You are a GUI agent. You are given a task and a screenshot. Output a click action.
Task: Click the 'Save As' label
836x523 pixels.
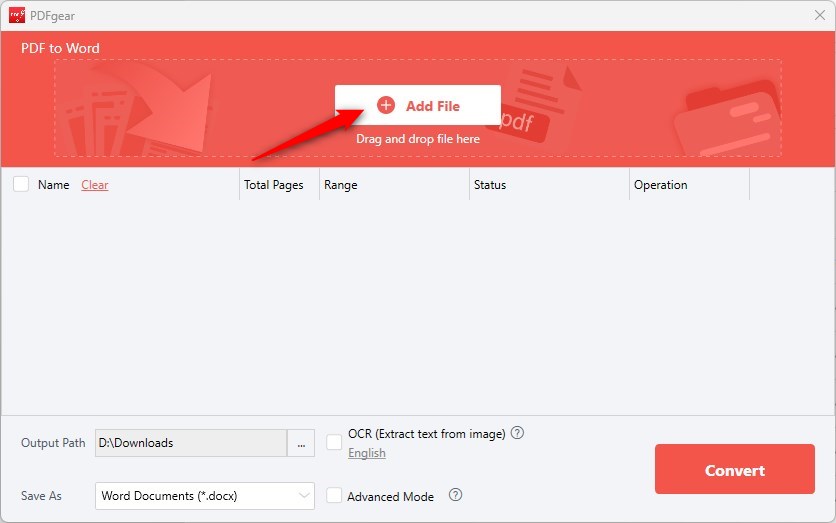pyautogui.click(x=42, y=496)
